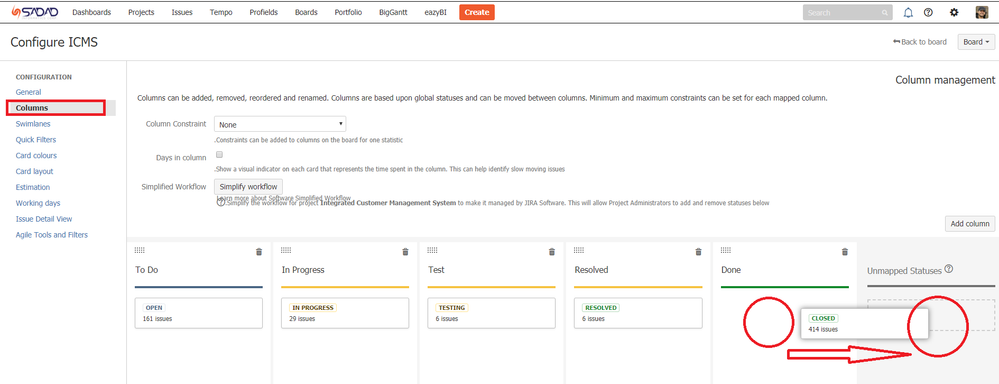The width and height of the screenshot is (999, 384).
Task: Open the Tempo menu
Action: pos(221,12)
